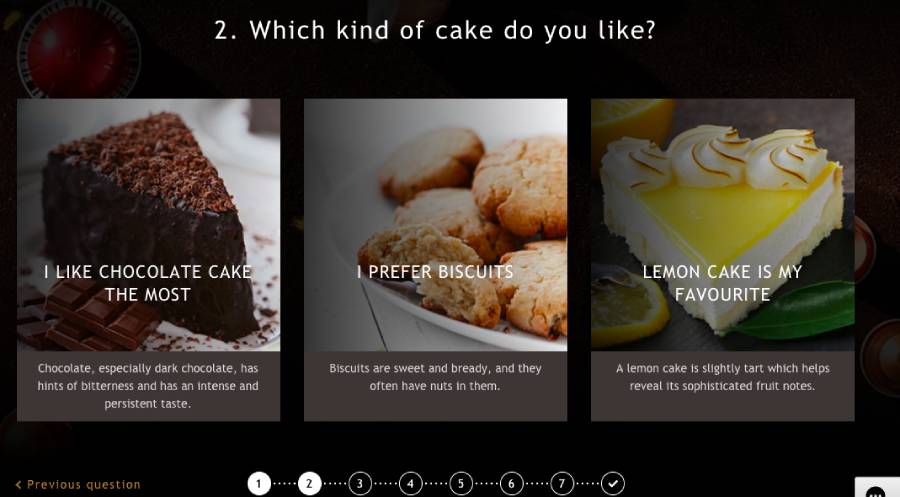Screen dimensions: 900x497
Task: Click the 'I LIKE CHOCOLATE CAKE THE MOST' title
Action: pyautogui.click(x=148, y=283)
